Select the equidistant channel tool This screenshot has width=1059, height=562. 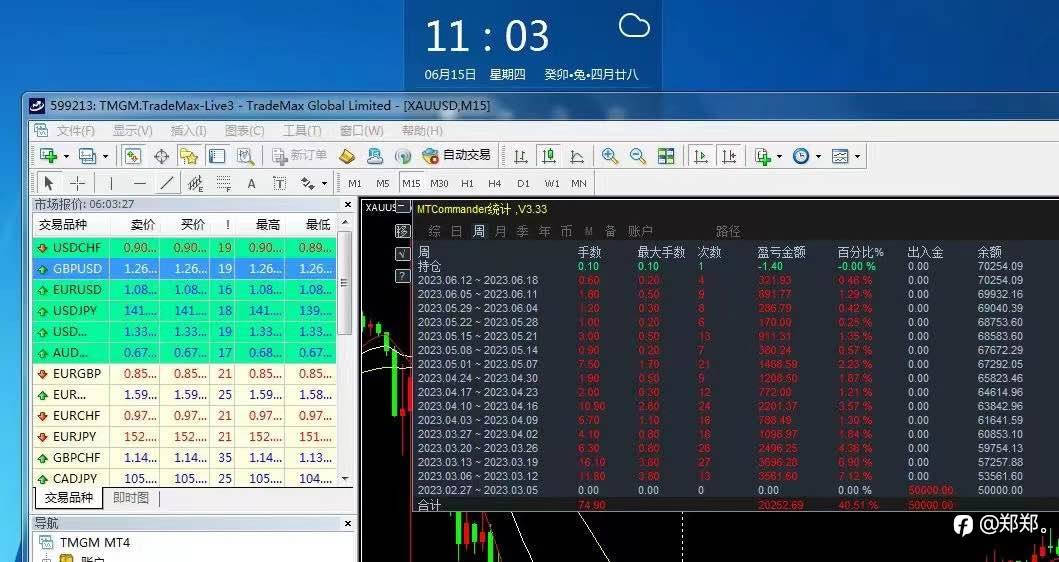[x=195, y=183]
